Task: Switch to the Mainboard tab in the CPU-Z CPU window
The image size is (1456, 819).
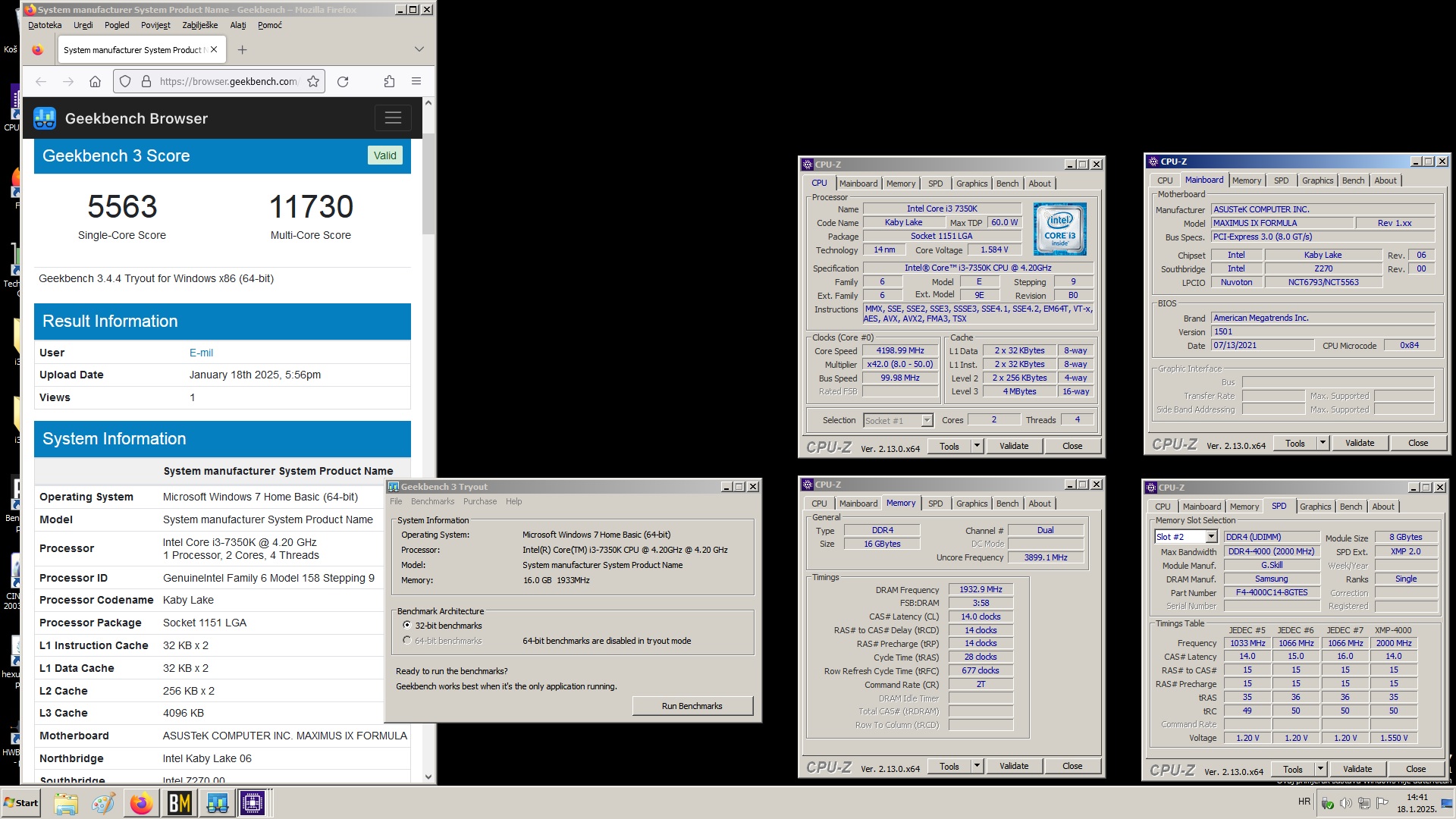Action: [x=858, y=184]
